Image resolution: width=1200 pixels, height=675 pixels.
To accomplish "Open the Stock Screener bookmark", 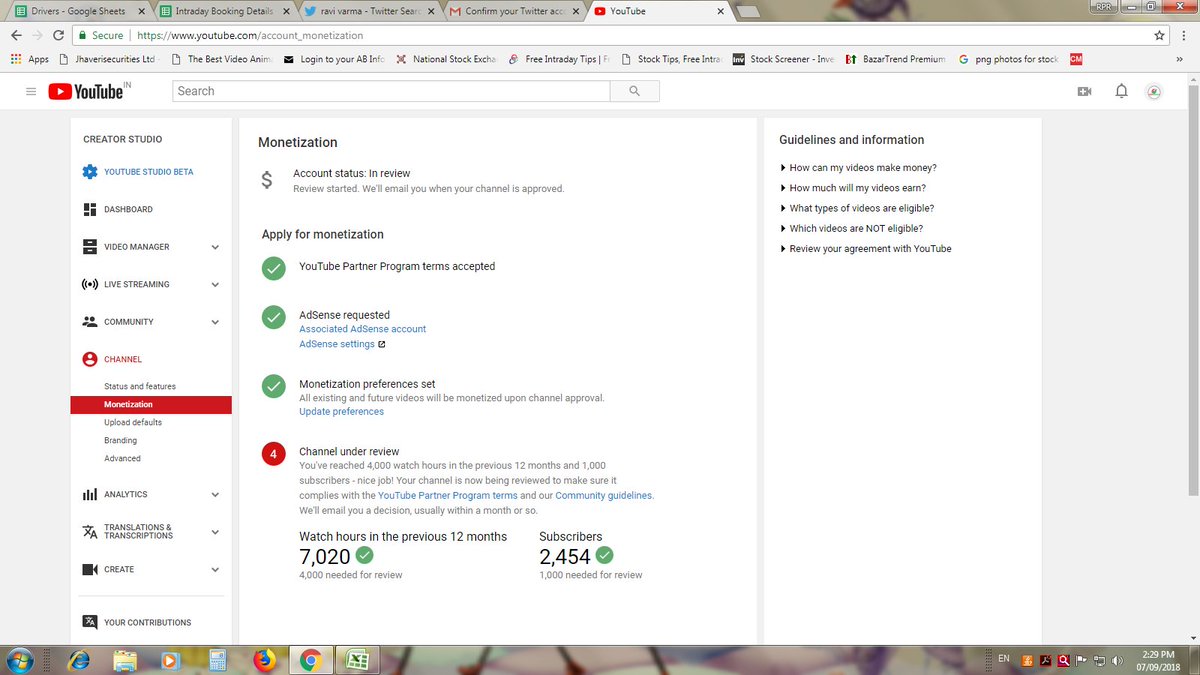I will pyautogui.click(x=784, y=59).
